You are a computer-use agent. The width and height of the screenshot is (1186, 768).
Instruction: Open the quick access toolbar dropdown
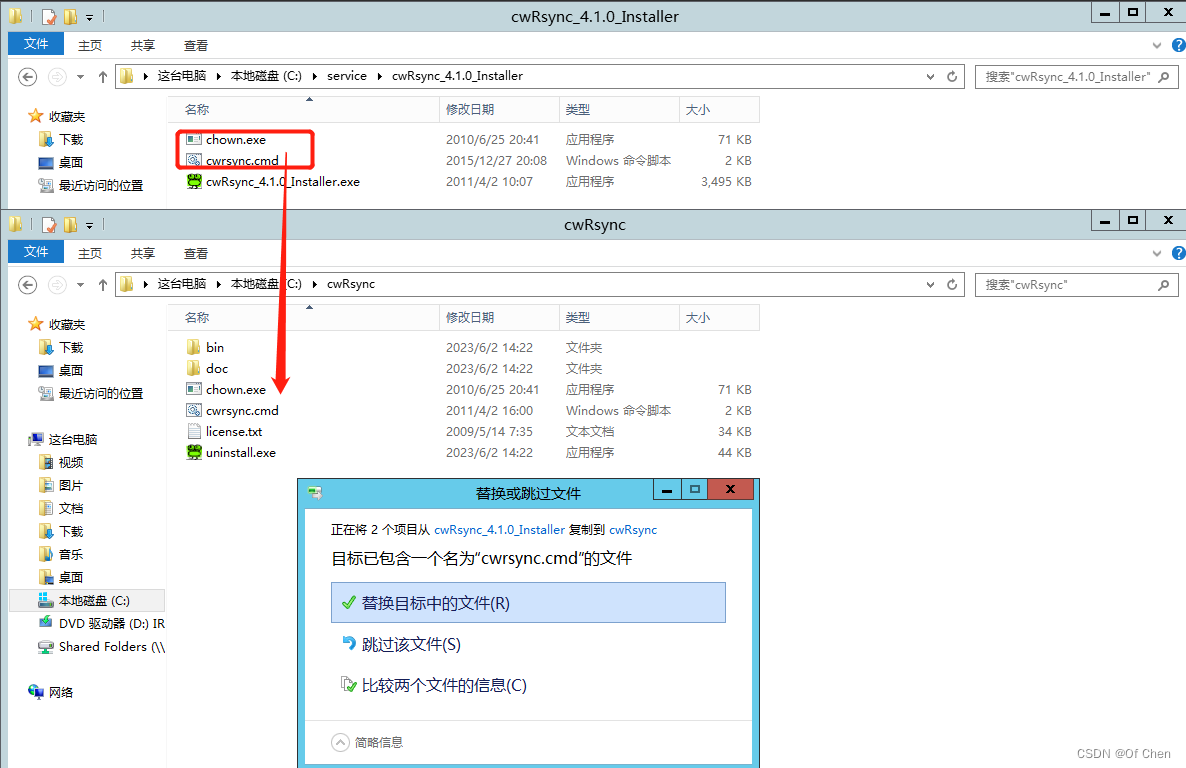87,16
